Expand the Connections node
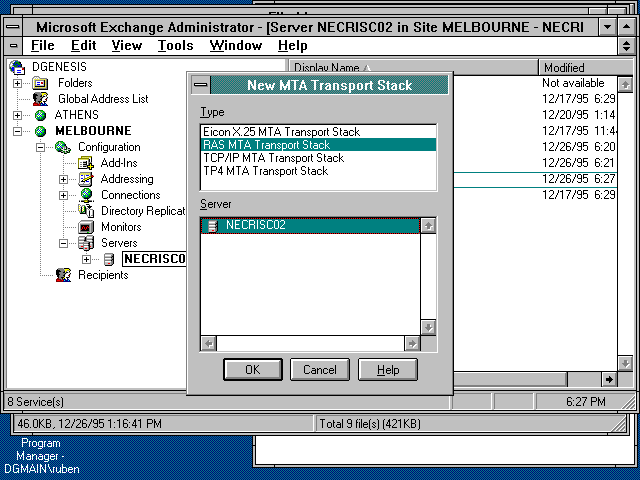Image resolution: width=640 pixels, height=480 pixels. point(63,195)
